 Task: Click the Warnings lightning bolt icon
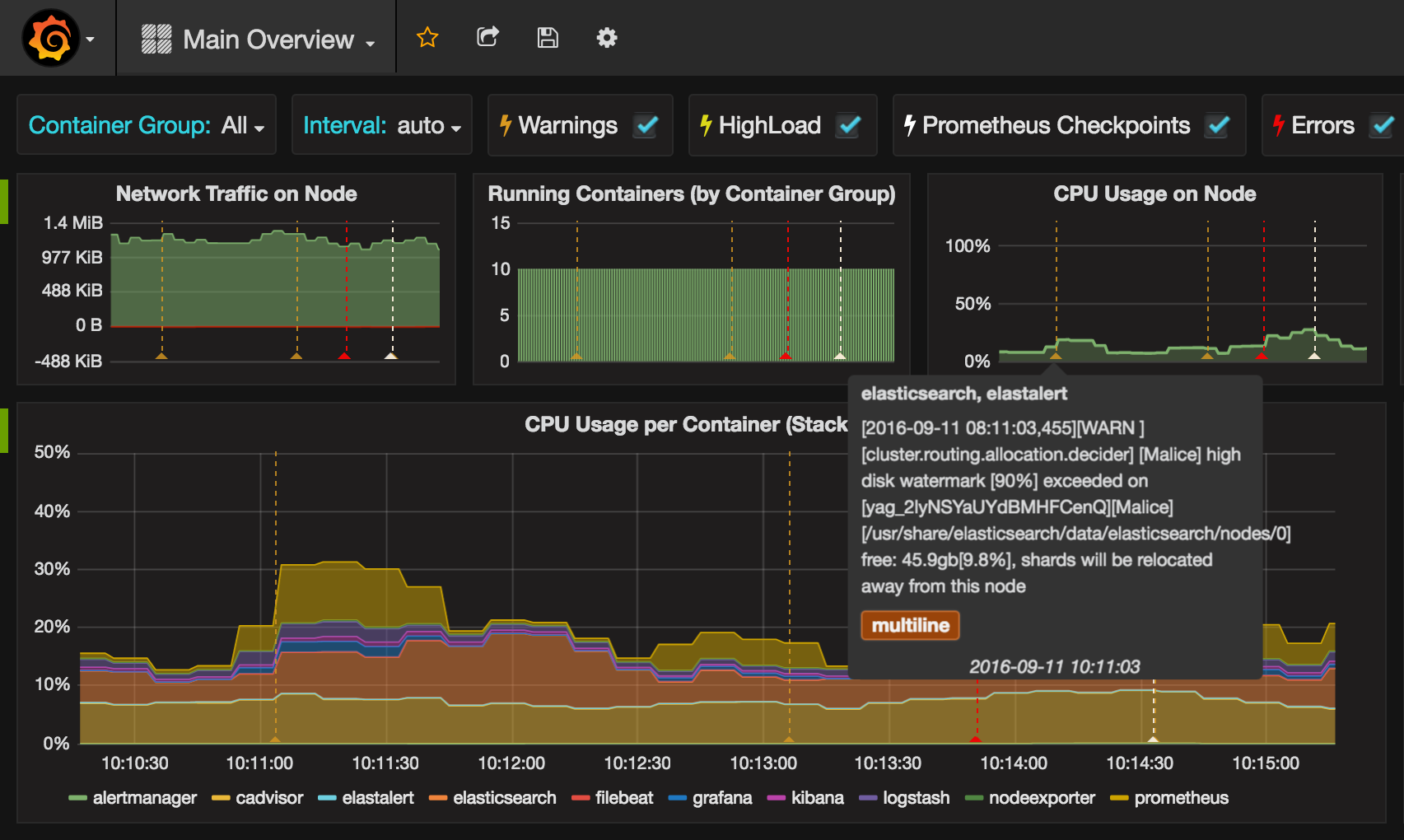[506, 125]
